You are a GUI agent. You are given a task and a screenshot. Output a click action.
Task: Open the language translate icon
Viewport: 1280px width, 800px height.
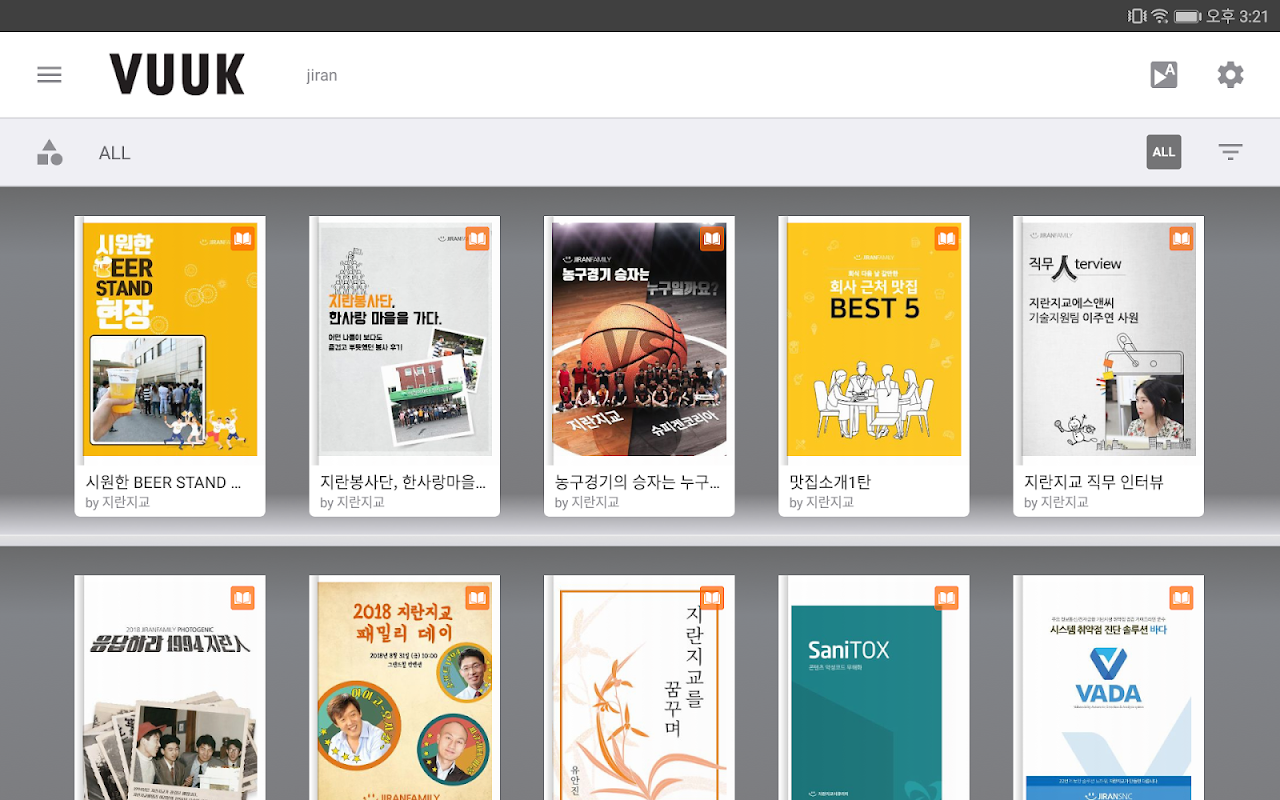[1164, 75]
